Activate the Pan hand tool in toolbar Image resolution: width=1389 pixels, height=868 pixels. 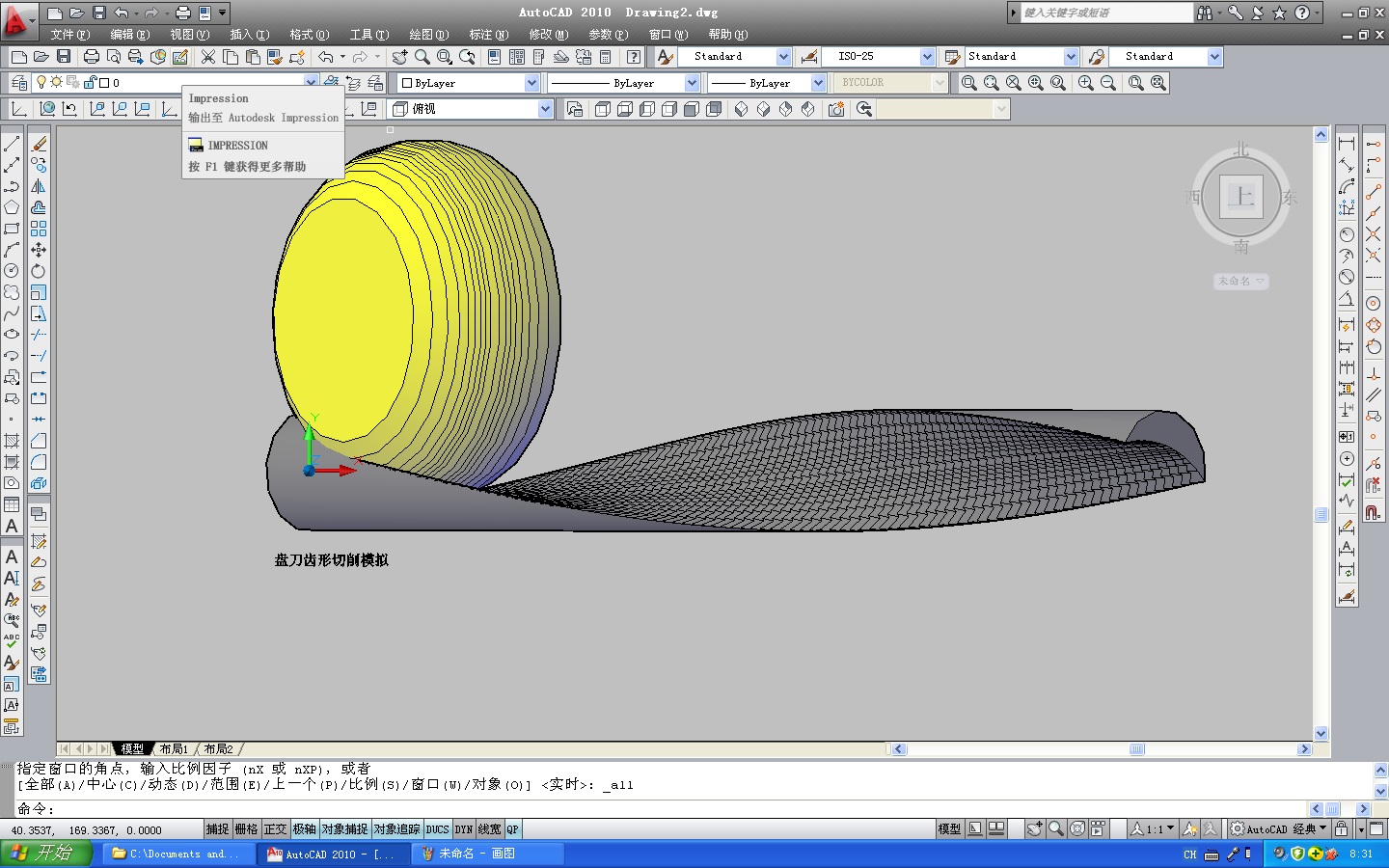(399, 57)
